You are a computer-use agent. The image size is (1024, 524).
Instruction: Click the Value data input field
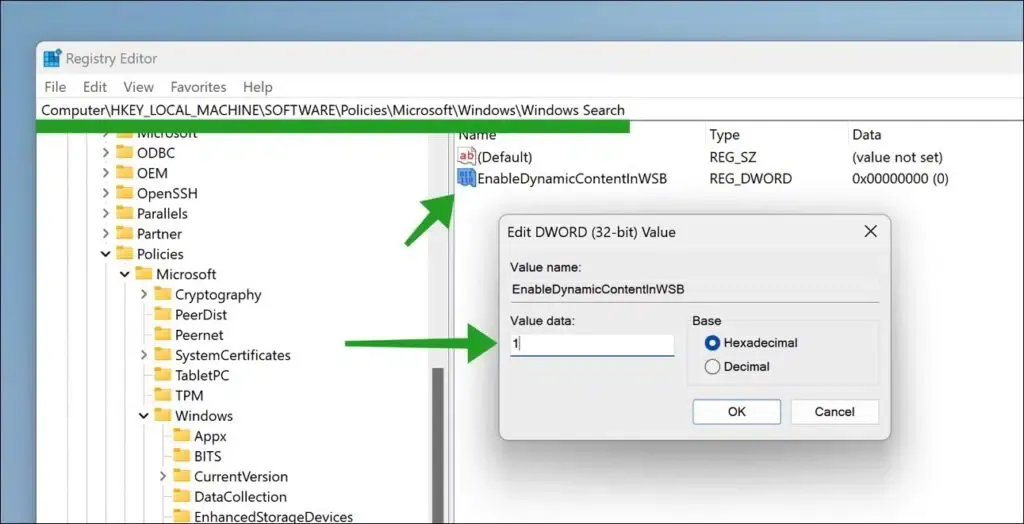tap(592, 345)
